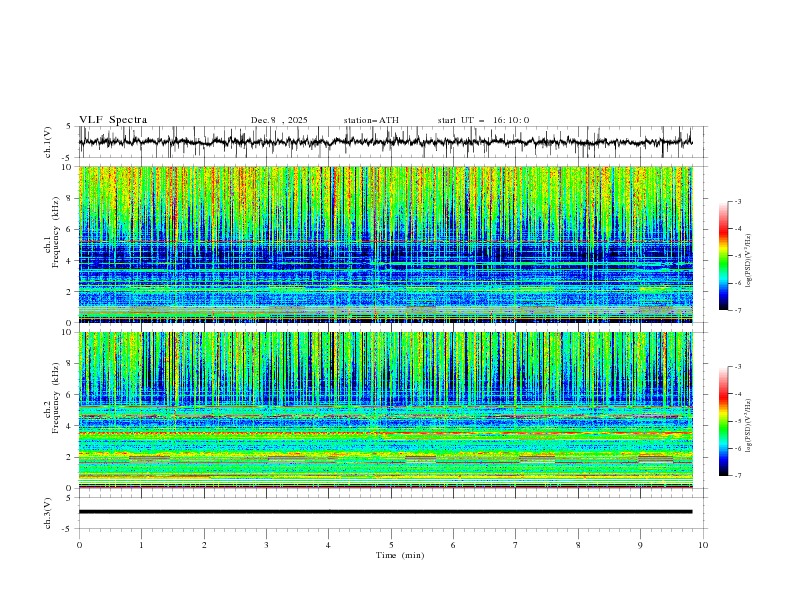Image resolution: width=792 pixels, height=612 pixels.
Task: Click the date "Dec. 8 , 2025"
Action: (279, 120)
